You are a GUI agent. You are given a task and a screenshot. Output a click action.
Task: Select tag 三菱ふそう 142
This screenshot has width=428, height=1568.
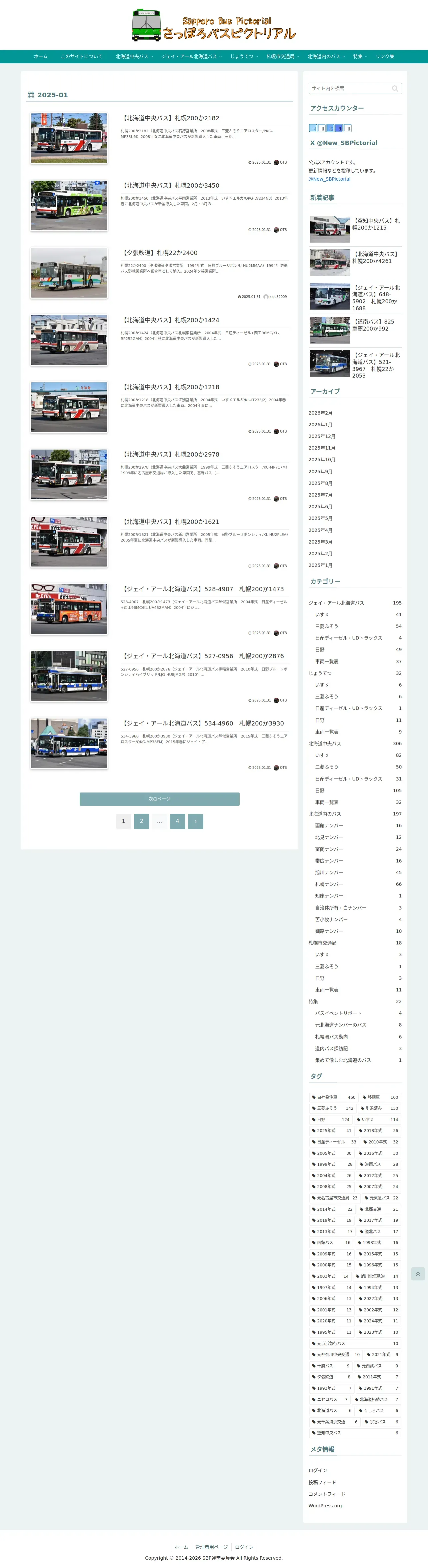pyautogui.click(x=332, y=1108)
